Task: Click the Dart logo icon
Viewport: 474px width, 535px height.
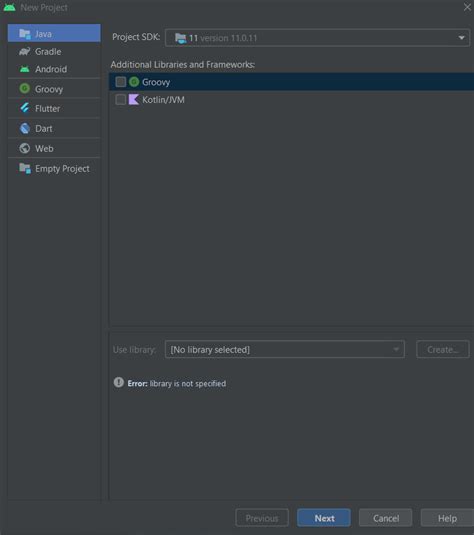Action: pos(25,128)
